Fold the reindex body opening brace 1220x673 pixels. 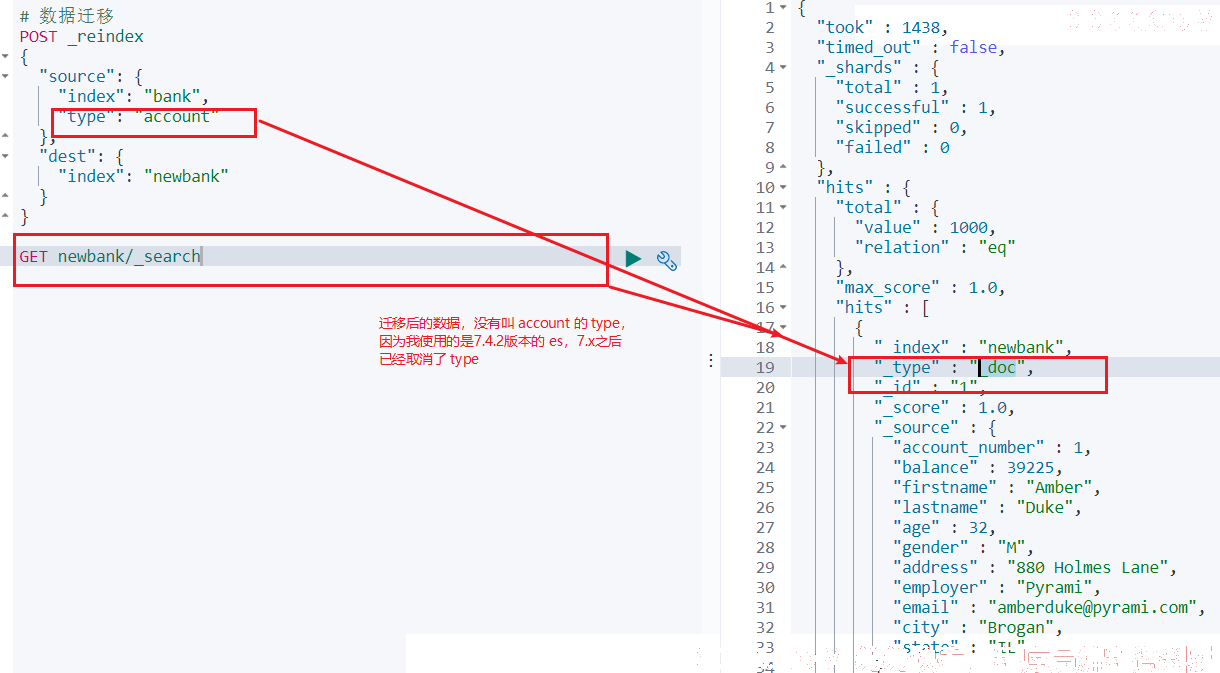pyautogui.click(x=6, y=56)
